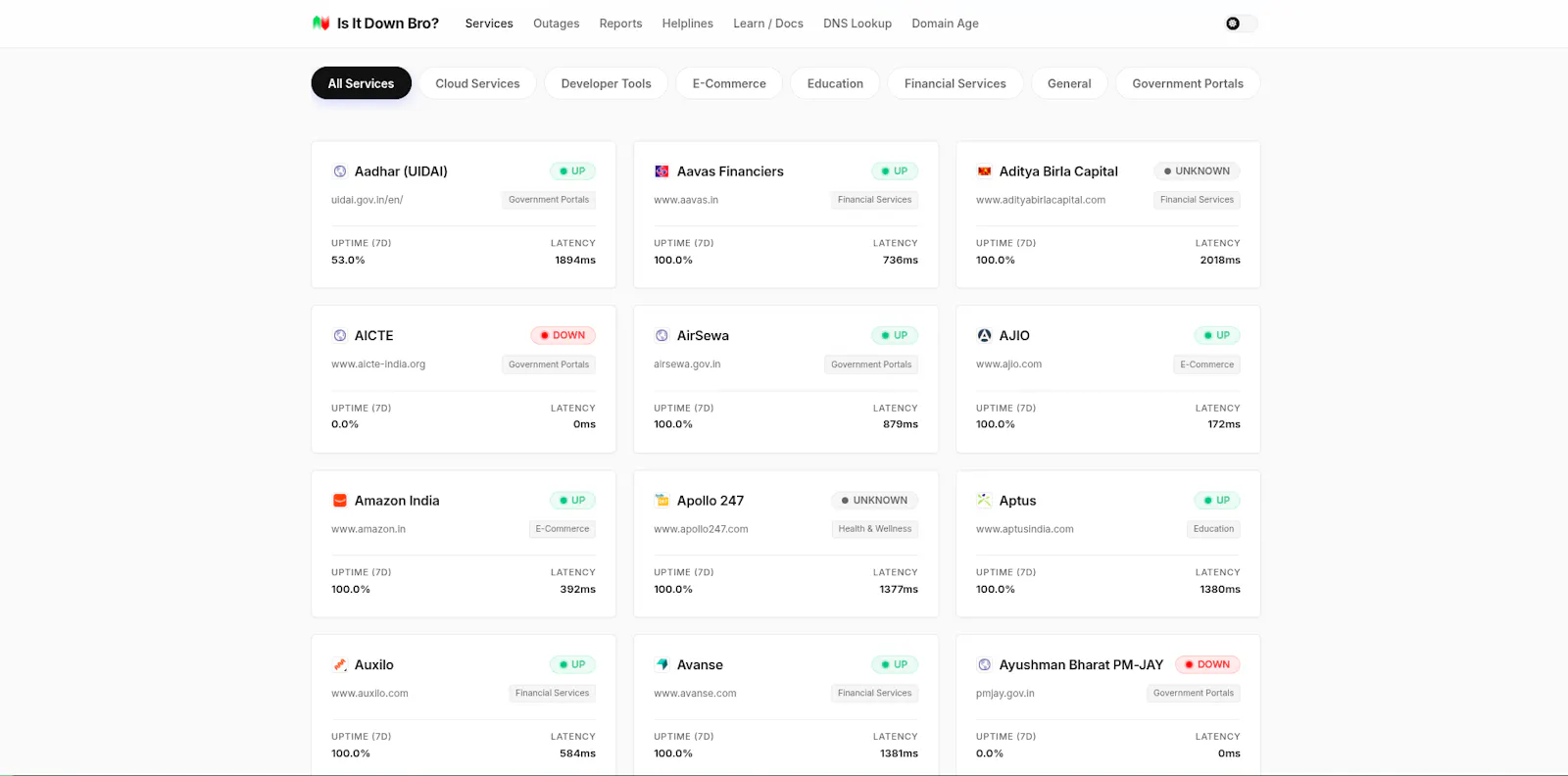This screenshot has width=1568, height=776.
Task: Click the uidai.gov.in/en/ URL text
Action: pos(367,200)
